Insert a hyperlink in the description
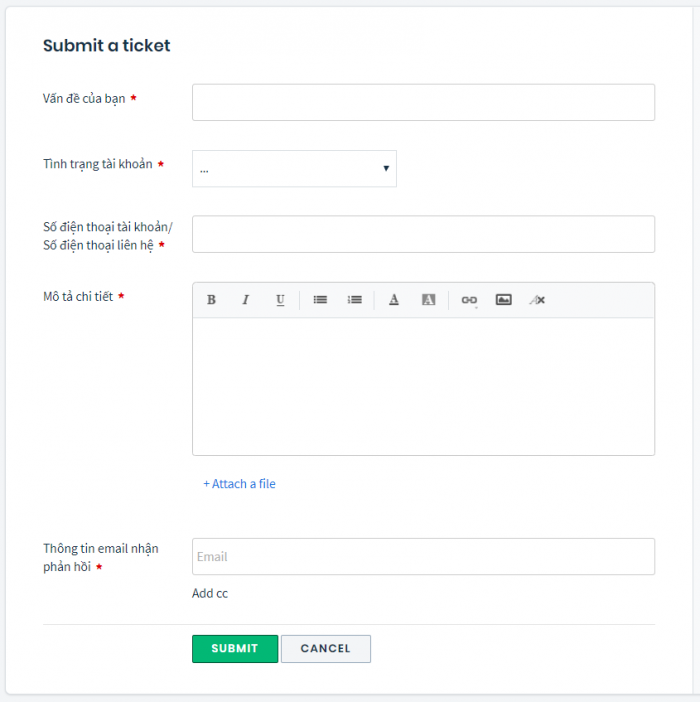Viewport: 700px width, 702px height. [x=469, y=300]
